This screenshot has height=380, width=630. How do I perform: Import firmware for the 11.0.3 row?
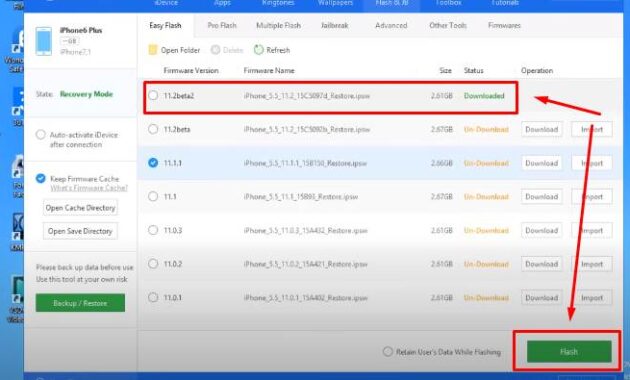(x=592, y=230)
